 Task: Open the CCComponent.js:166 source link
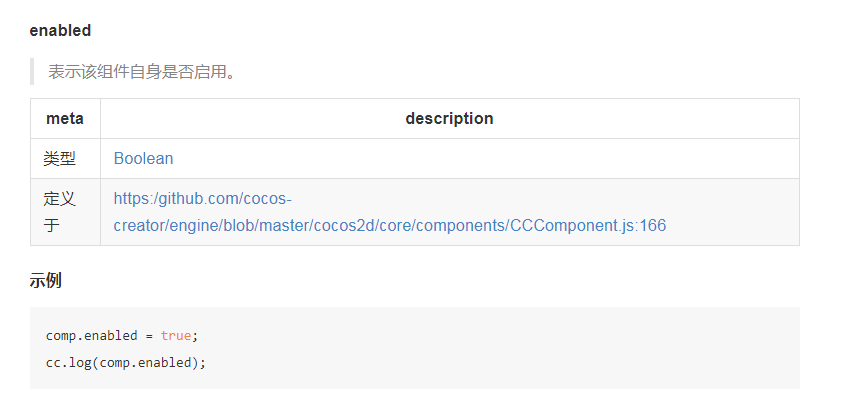587,225
